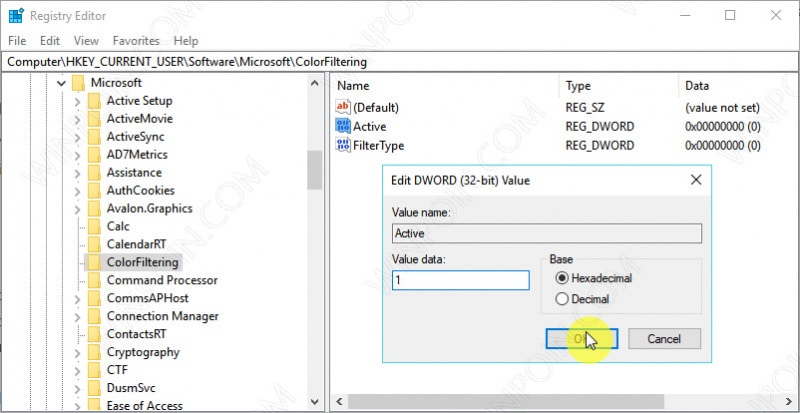Click the CommsAPHost folder icon
Image resolution: width=800 pixels, height=413 pixels.
click(x=94, y=298)
